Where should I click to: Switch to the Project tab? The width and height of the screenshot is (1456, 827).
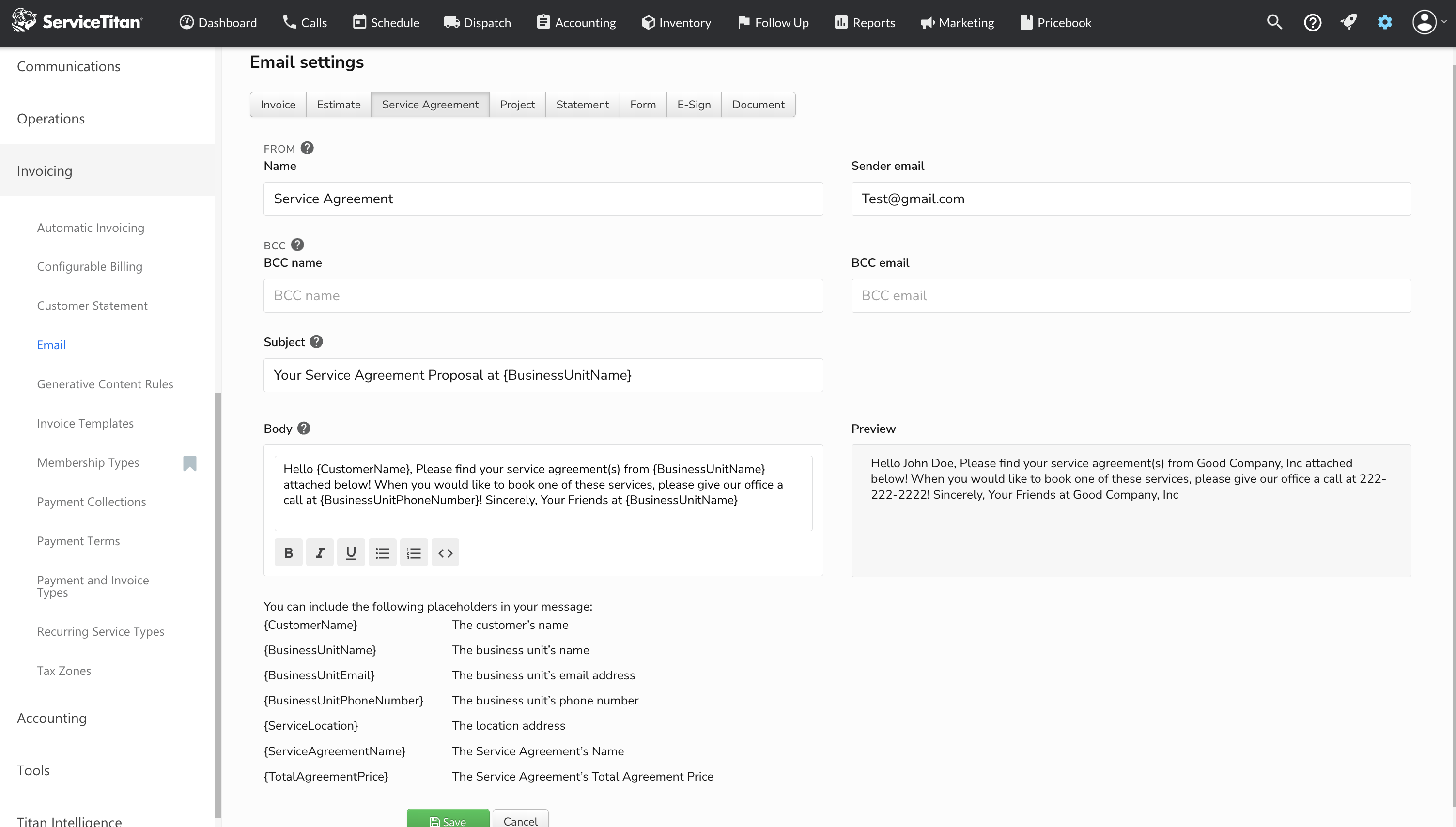(517, 105)
